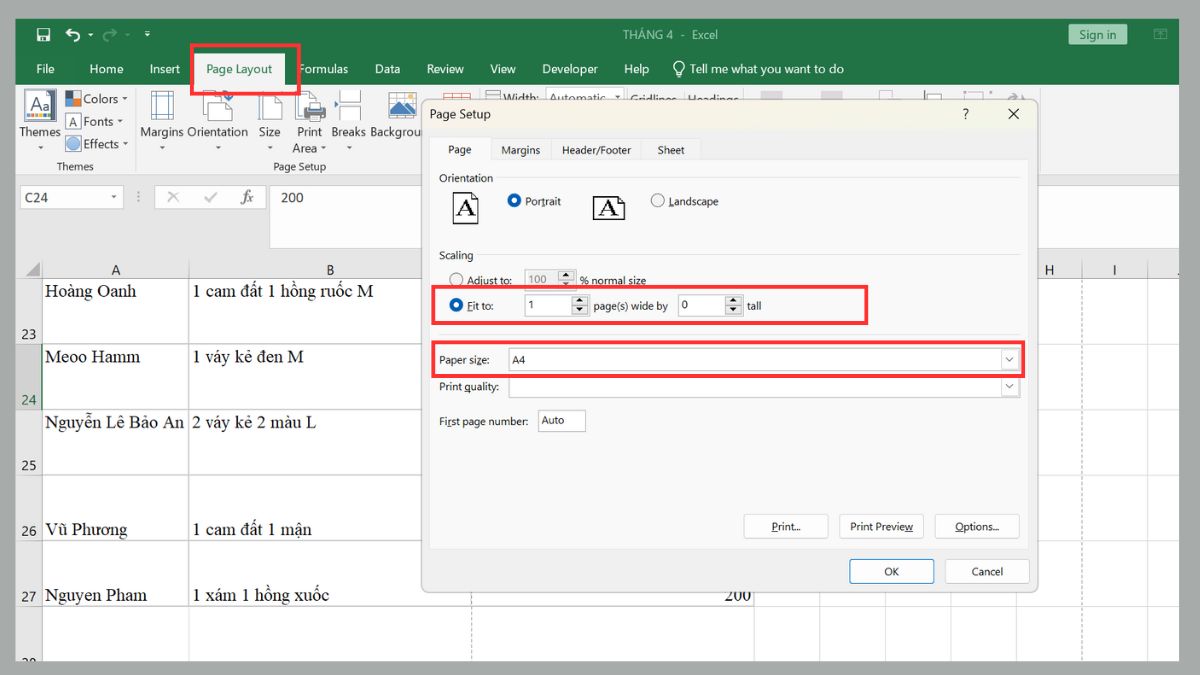Screen dimensions: 1200x675
Task: Select the Landscape orientation radio button
Action: click(657, 201)
